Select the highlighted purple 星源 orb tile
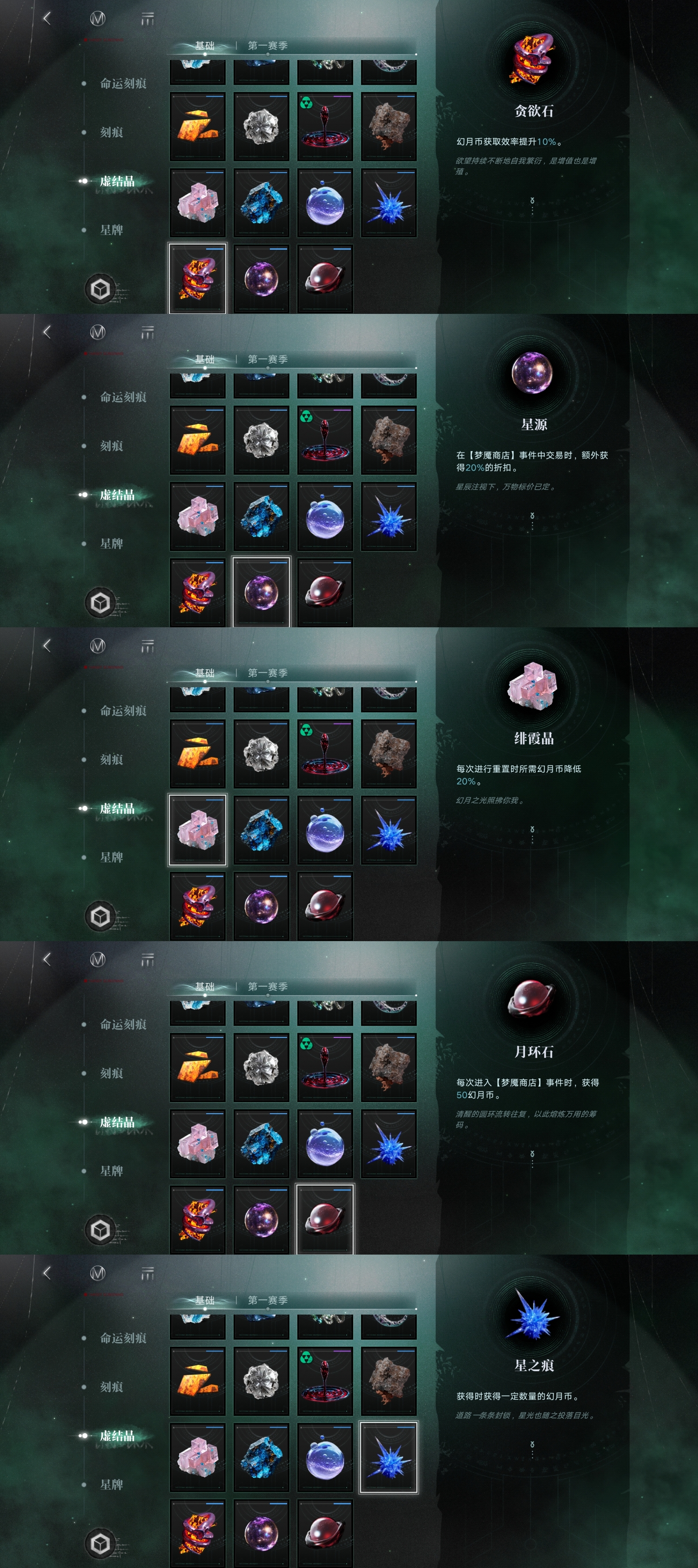698x1568 pixels. coord(262,591)
